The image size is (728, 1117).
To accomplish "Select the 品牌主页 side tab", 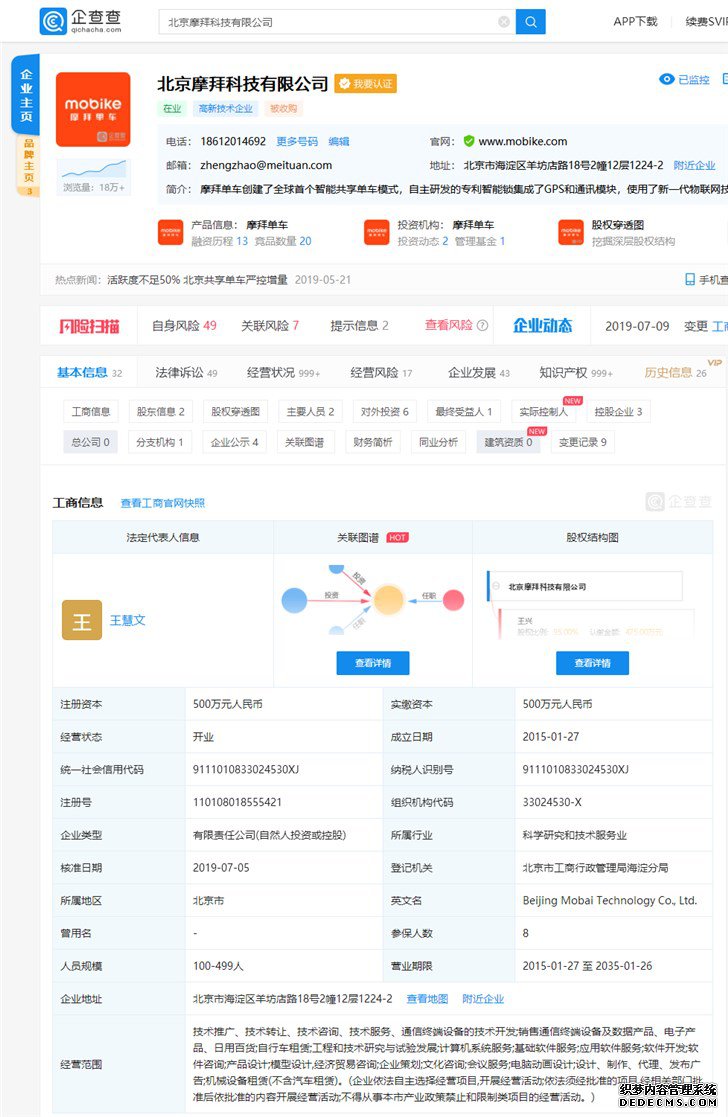I will [x=28, y=165].
